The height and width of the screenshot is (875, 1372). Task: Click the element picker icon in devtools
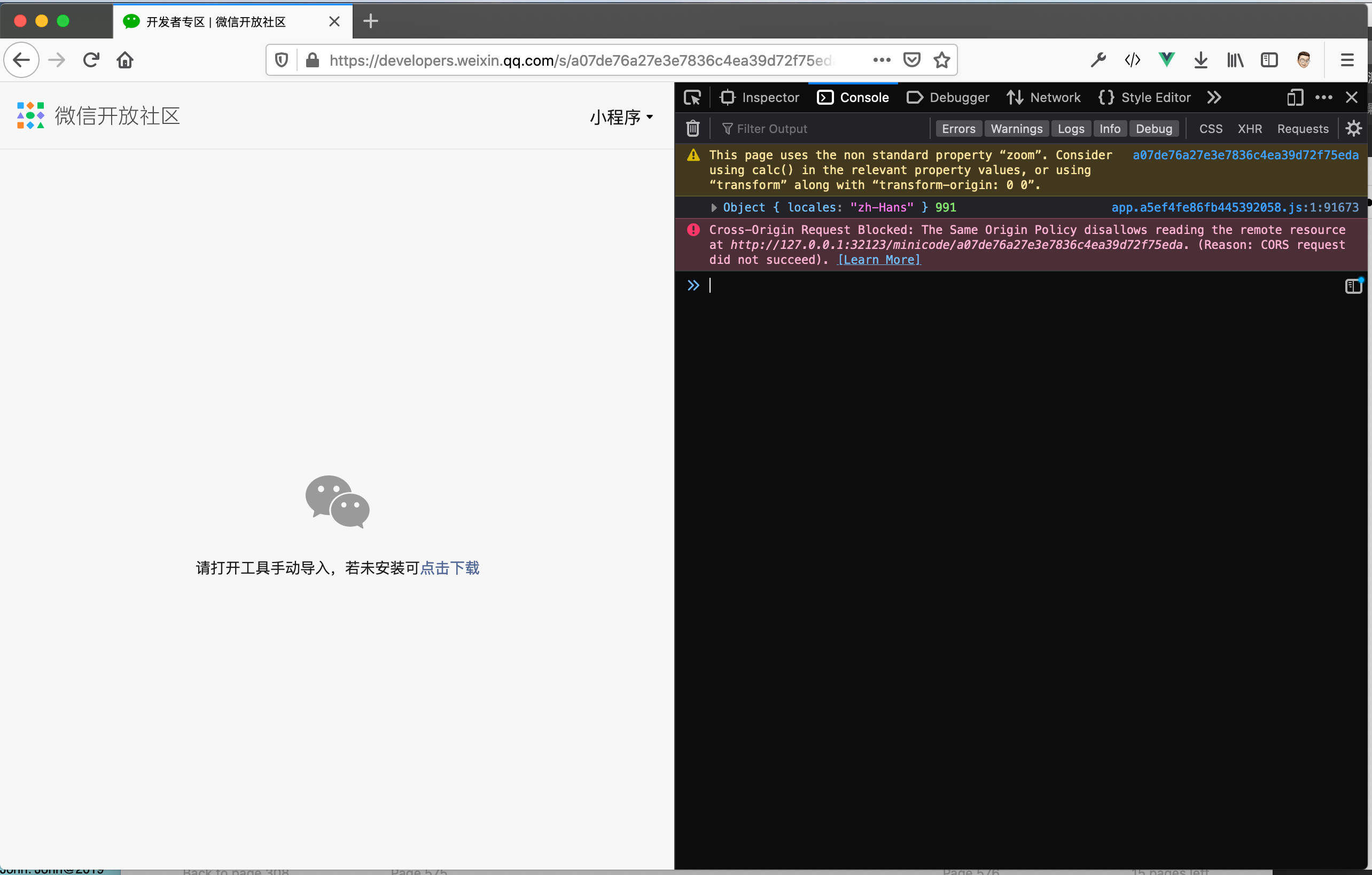point(692,97)
